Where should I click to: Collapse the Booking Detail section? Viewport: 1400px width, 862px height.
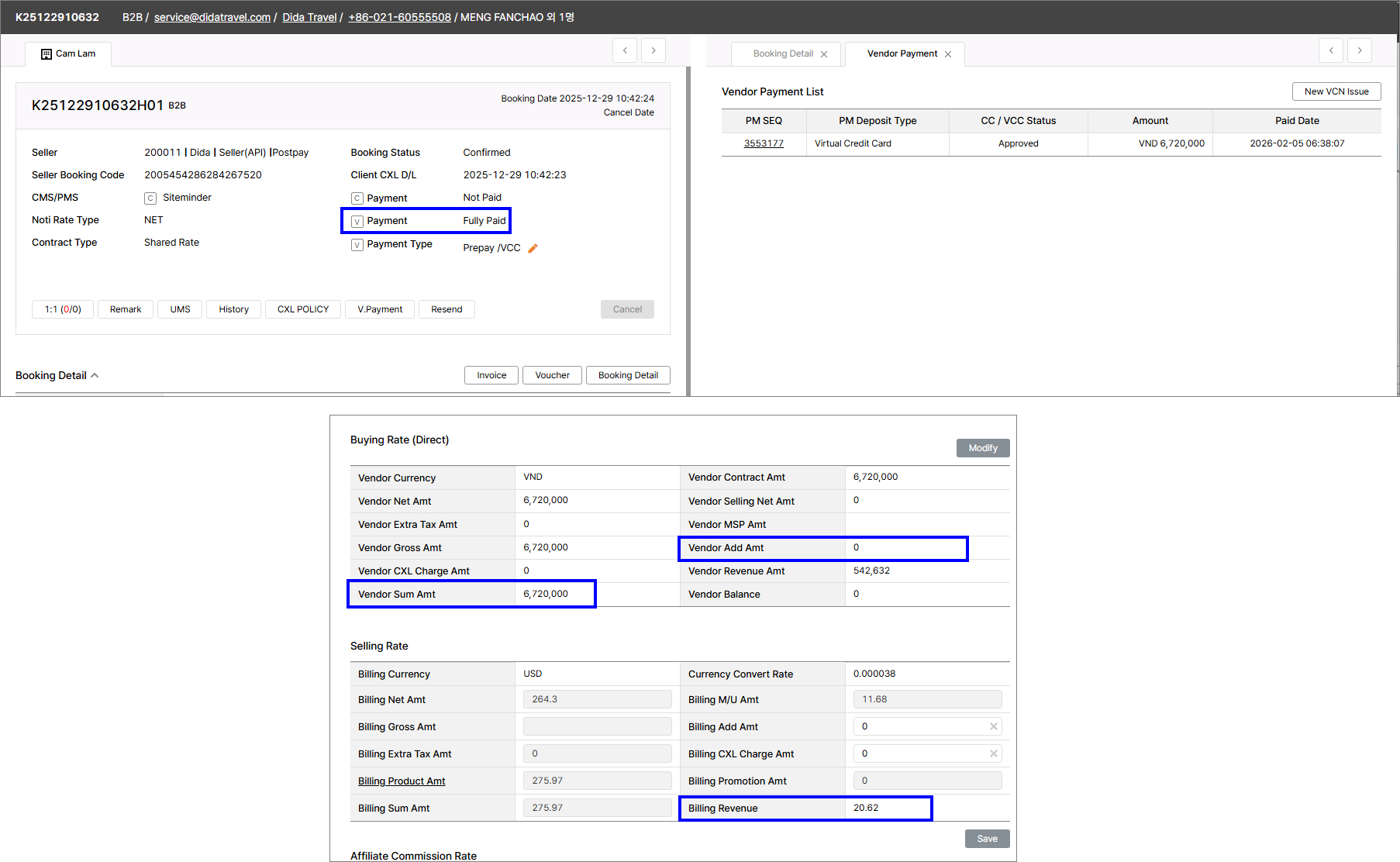95,375
